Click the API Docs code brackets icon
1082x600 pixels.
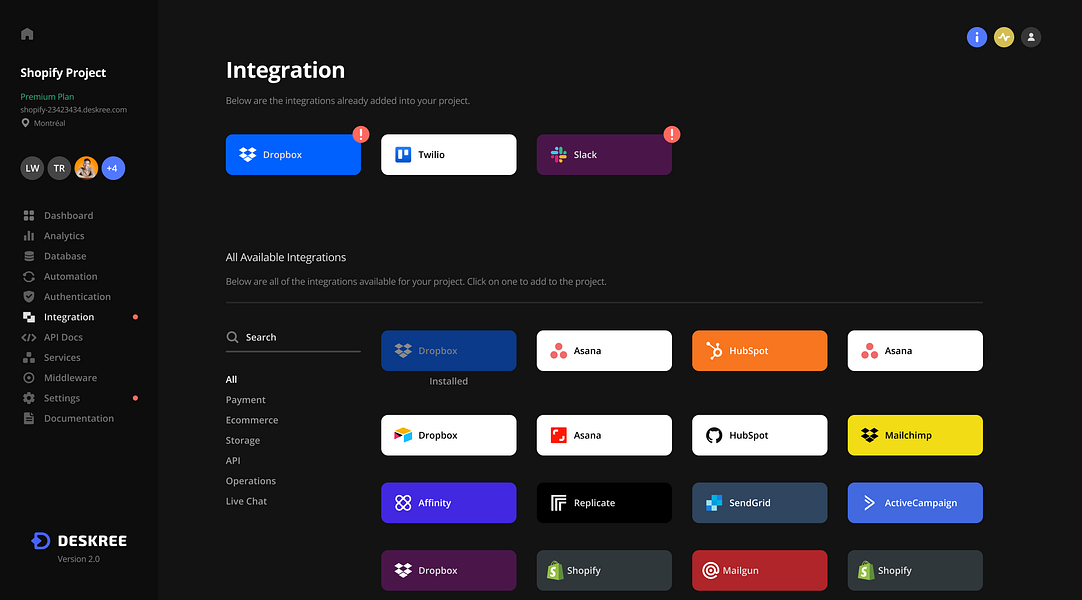click(28, 337)
